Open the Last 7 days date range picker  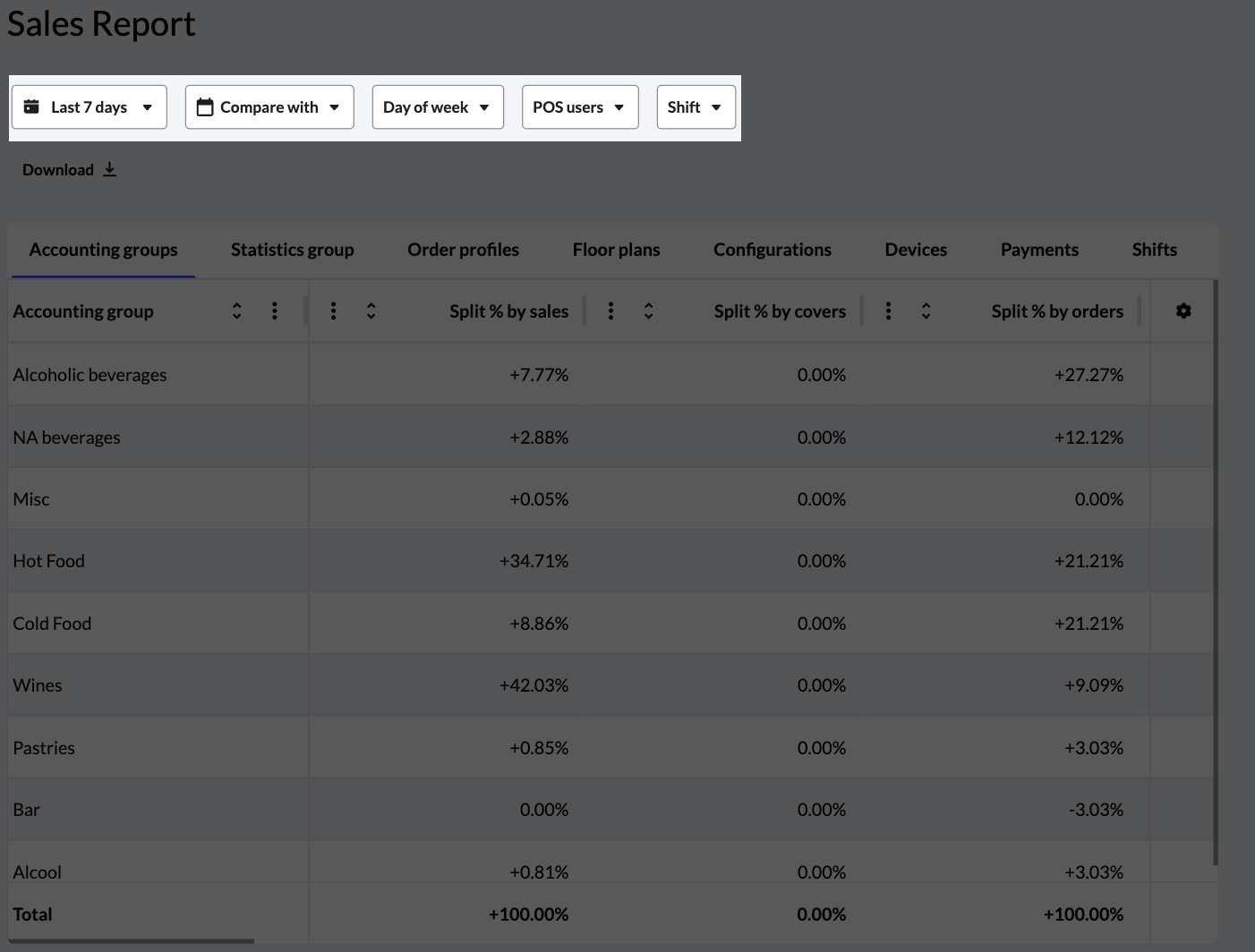tap(89, 106)
